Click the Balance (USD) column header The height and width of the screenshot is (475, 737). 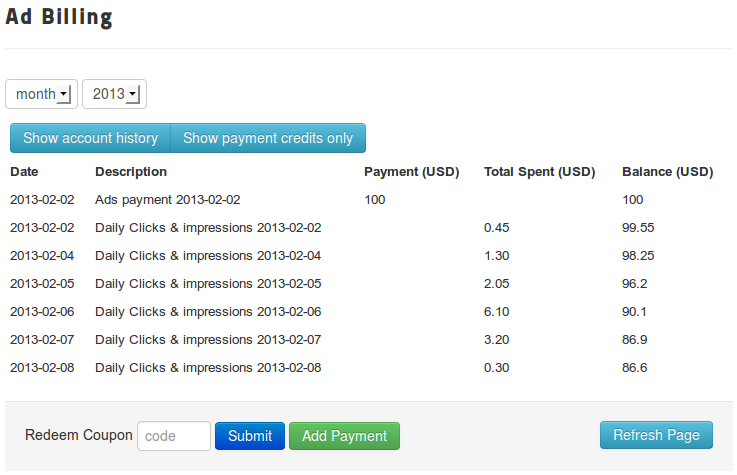coord(667,172)
